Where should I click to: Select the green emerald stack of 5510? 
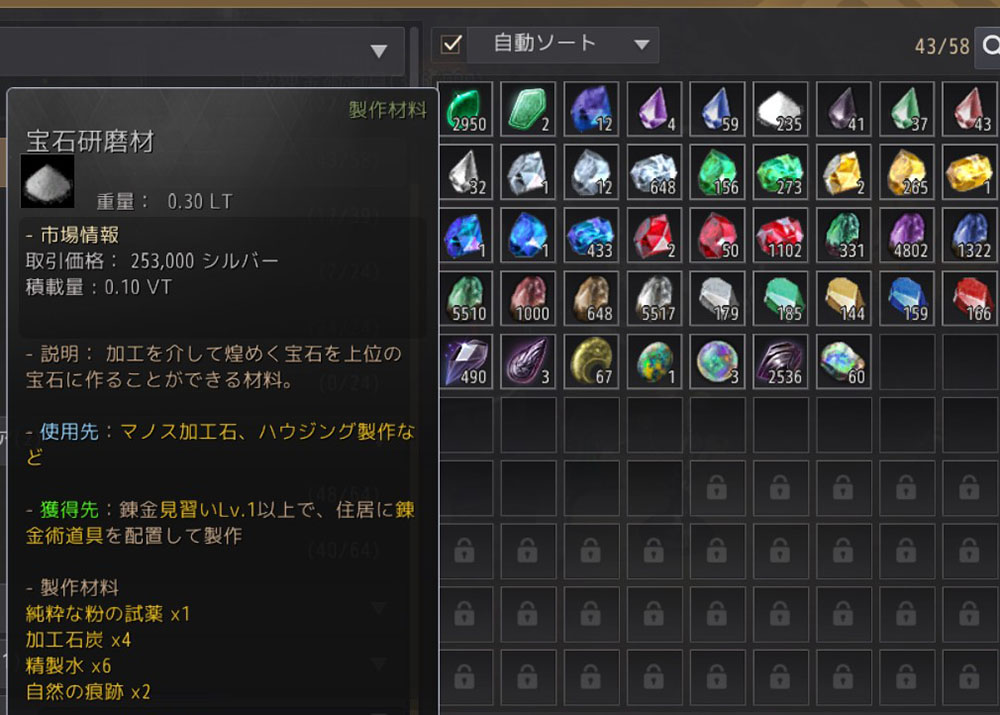pos(466,299)
